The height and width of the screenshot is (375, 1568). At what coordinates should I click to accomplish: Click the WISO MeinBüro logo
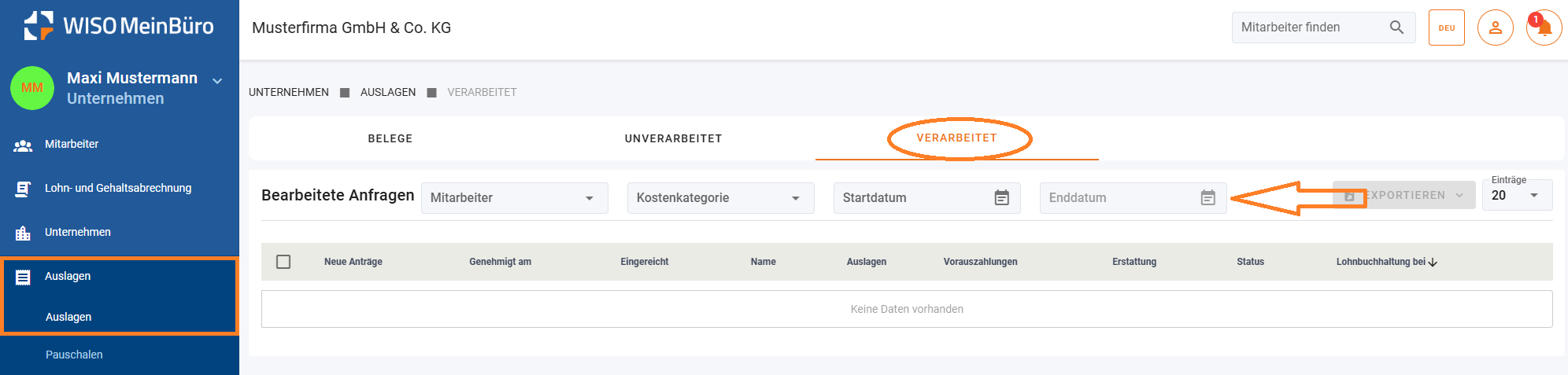[119, 26]
